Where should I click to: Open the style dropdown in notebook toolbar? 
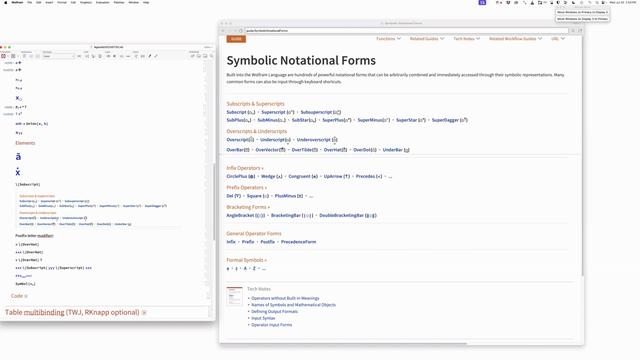(59, 56)
